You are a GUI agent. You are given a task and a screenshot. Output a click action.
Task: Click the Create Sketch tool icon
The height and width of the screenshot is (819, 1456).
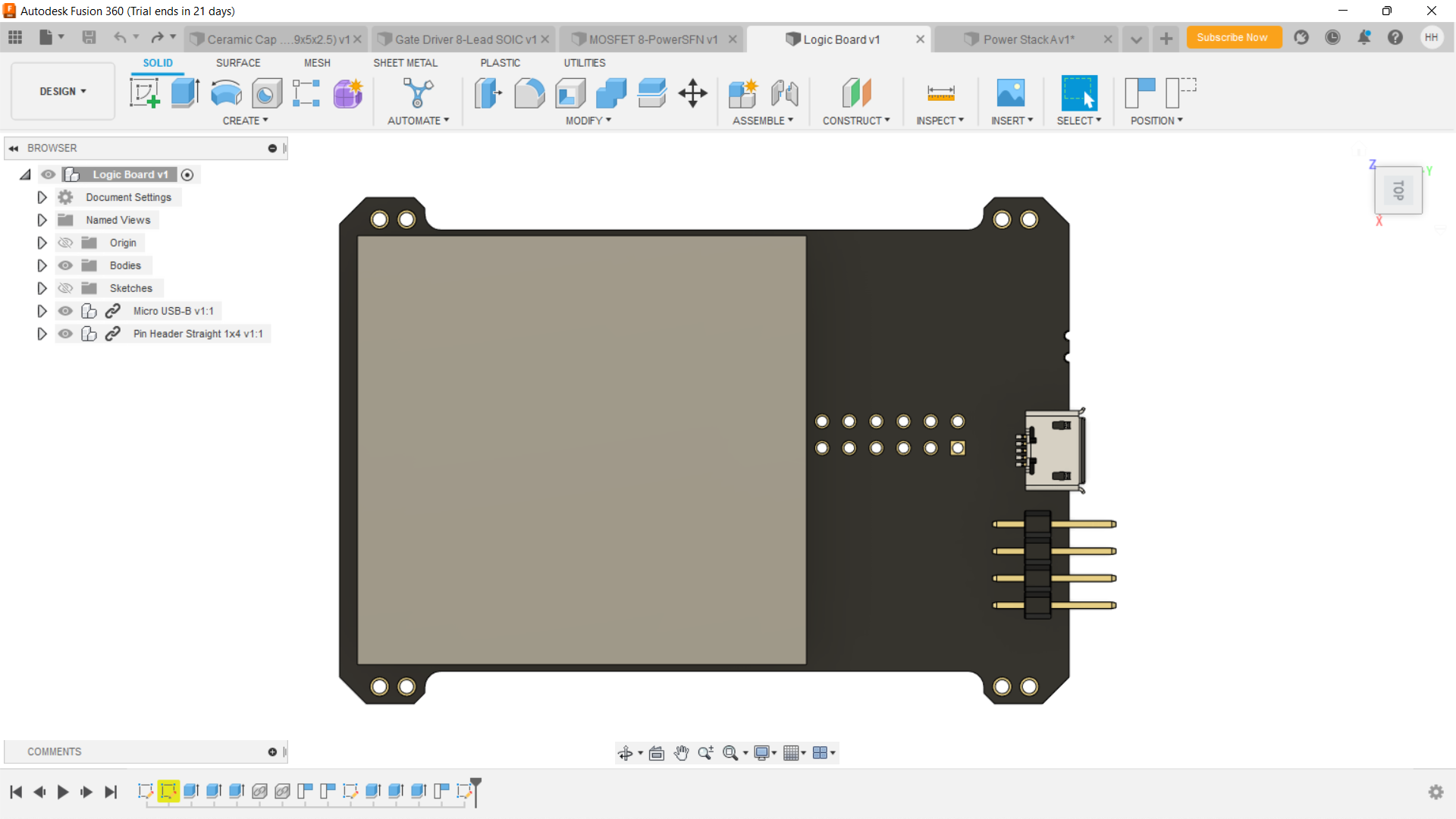click(x=144, y=93)
